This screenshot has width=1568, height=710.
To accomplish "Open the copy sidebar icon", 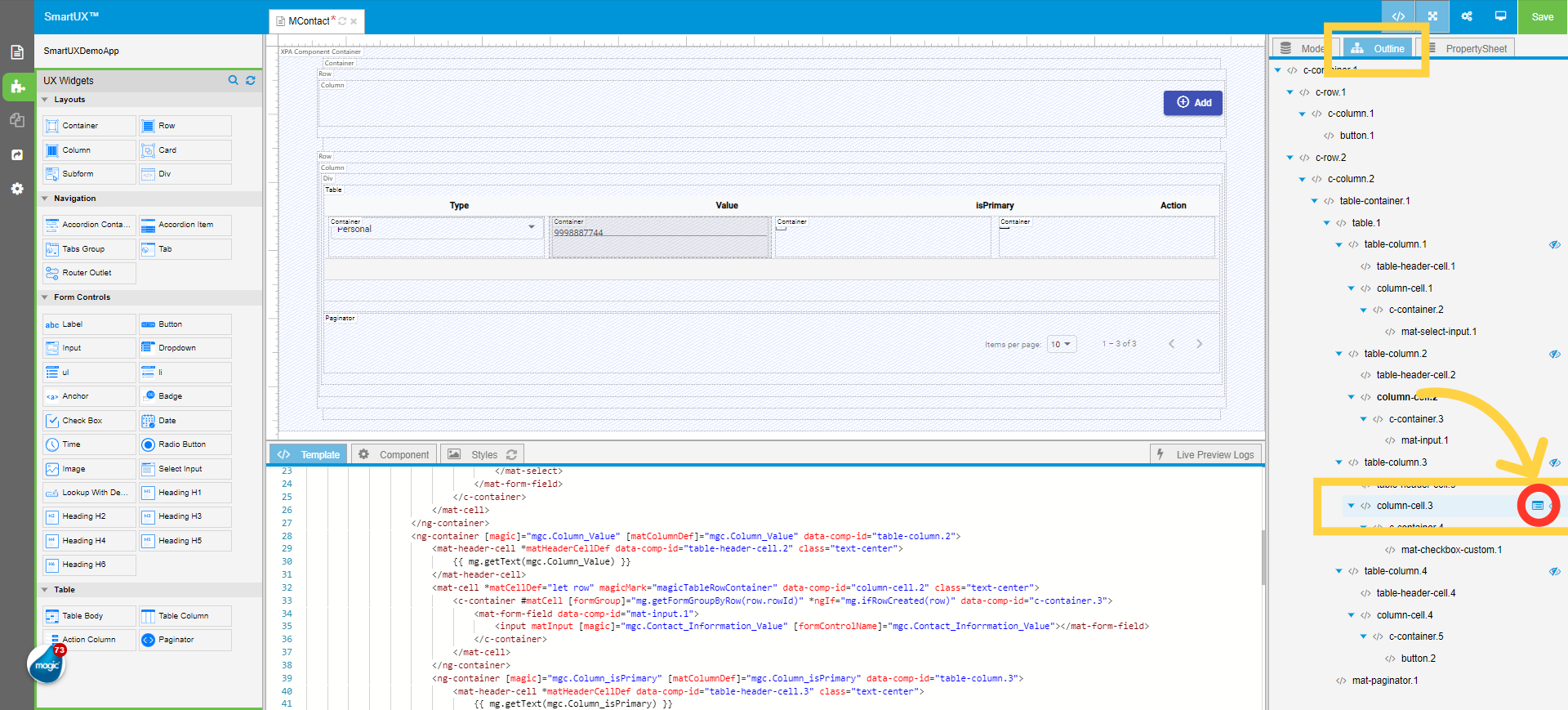I will pos(17,120).
